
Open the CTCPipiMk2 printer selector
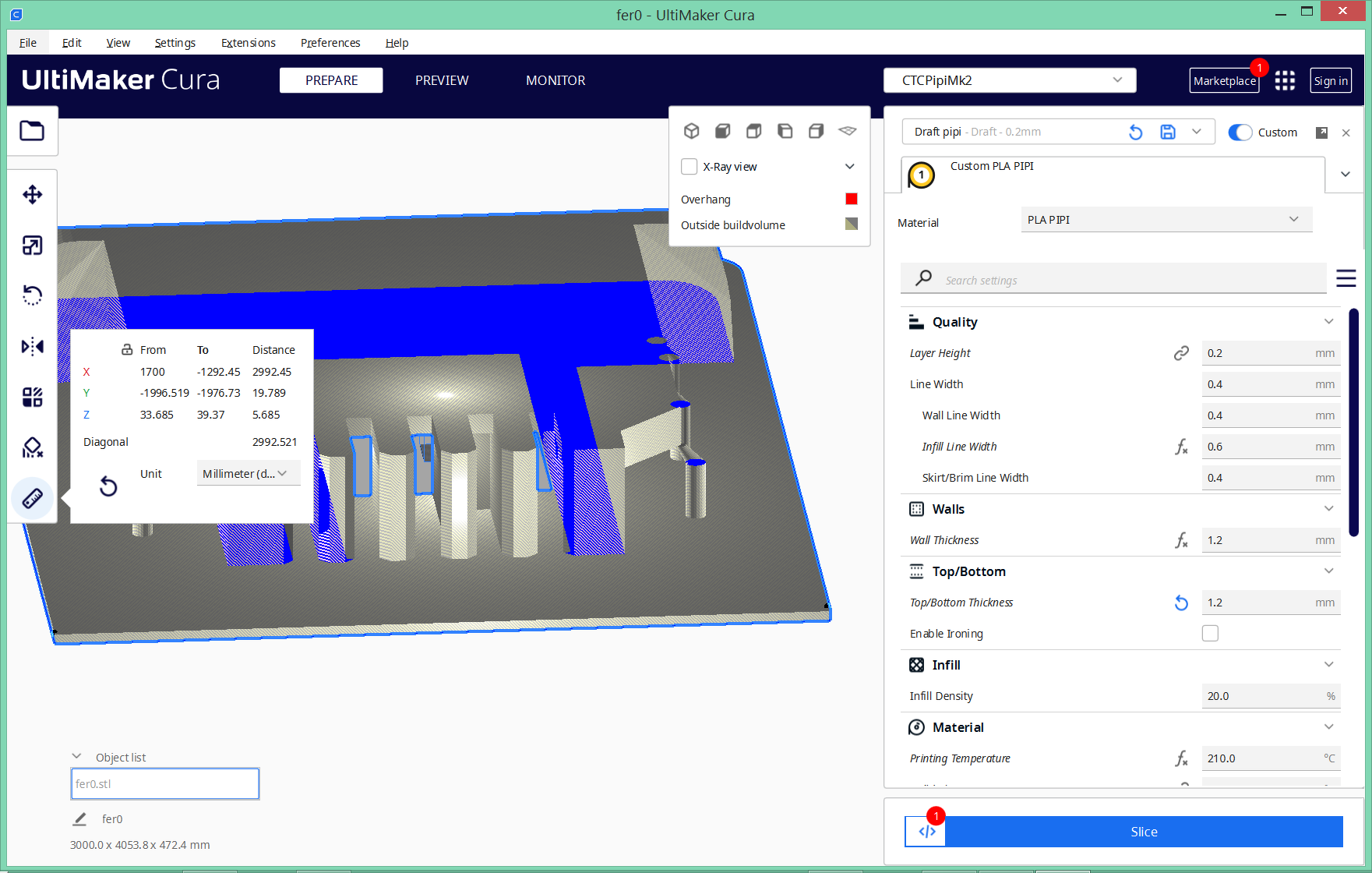(1010, 80)
